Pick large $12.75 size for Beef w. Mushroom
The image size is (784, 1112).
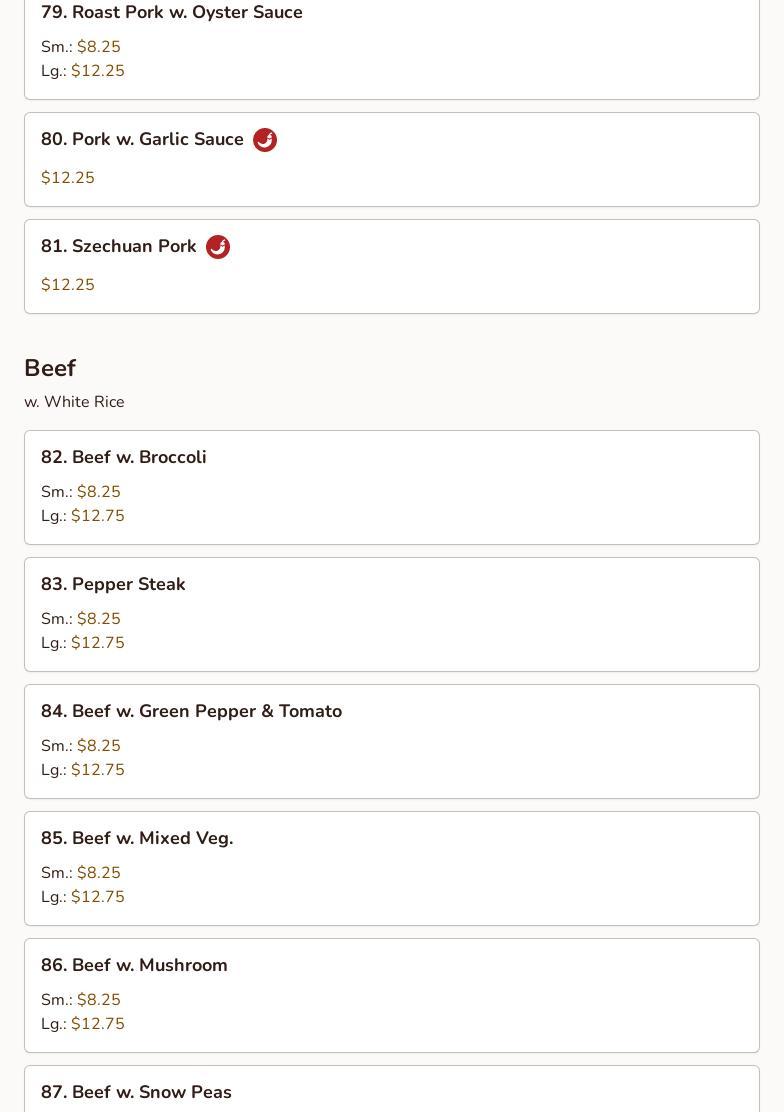[98, 1024]
